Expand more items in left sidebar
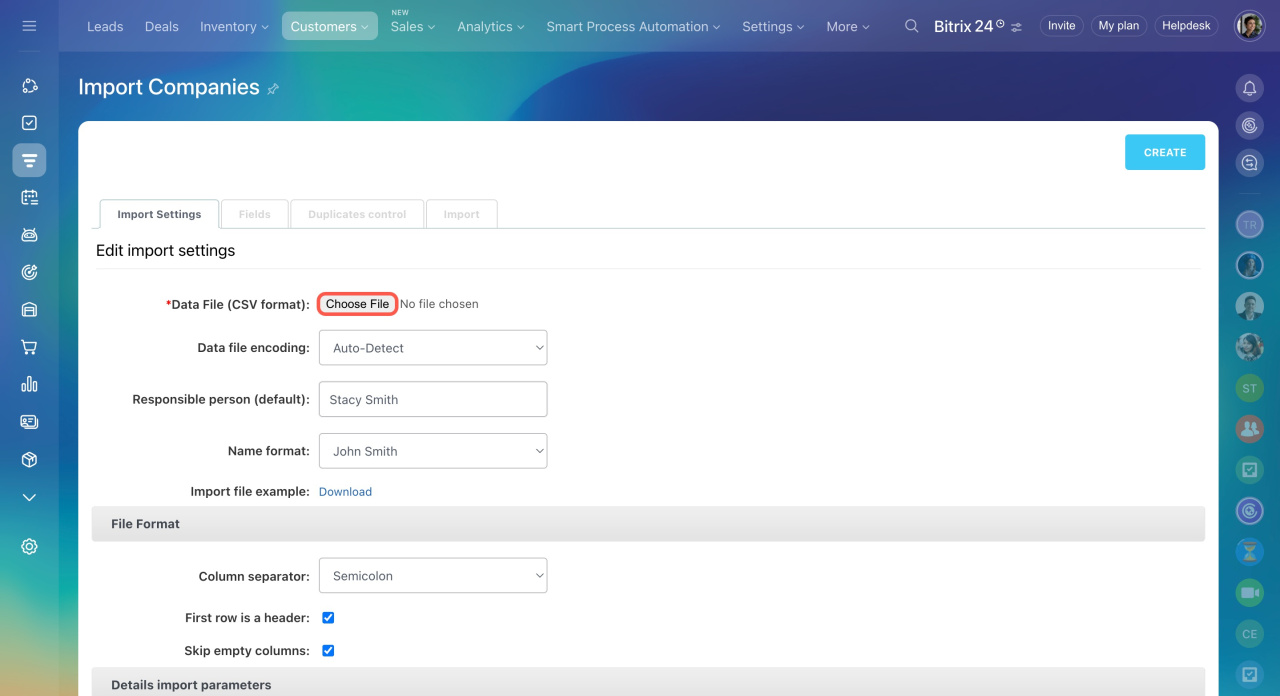The height and width of the screenshot is (696, 1280). point(29,497)
